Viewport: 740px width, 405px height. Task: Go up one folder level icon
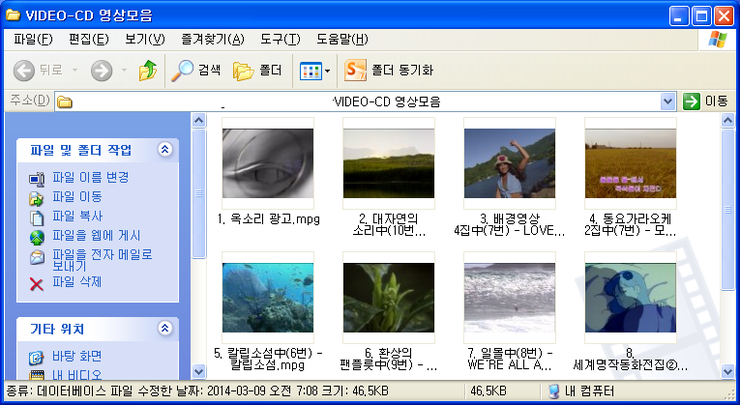pyautogui.click(x=148, y=71)
